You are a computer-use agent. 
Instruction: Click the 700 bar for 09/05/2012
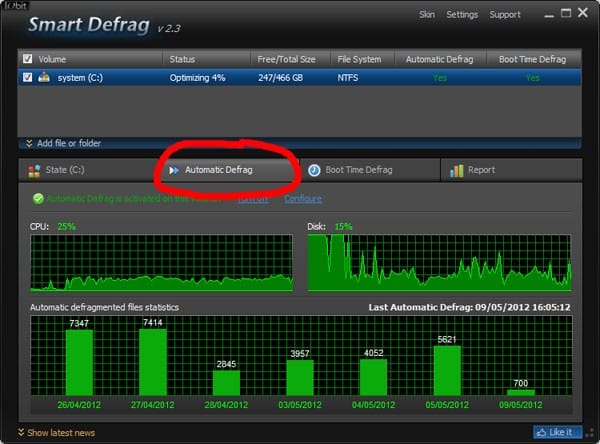(x=521, y=393)
